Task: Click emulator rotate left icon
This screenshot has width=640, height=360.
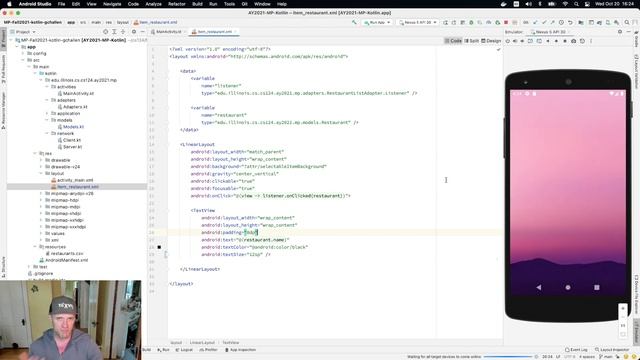Action: coord(530,41)
